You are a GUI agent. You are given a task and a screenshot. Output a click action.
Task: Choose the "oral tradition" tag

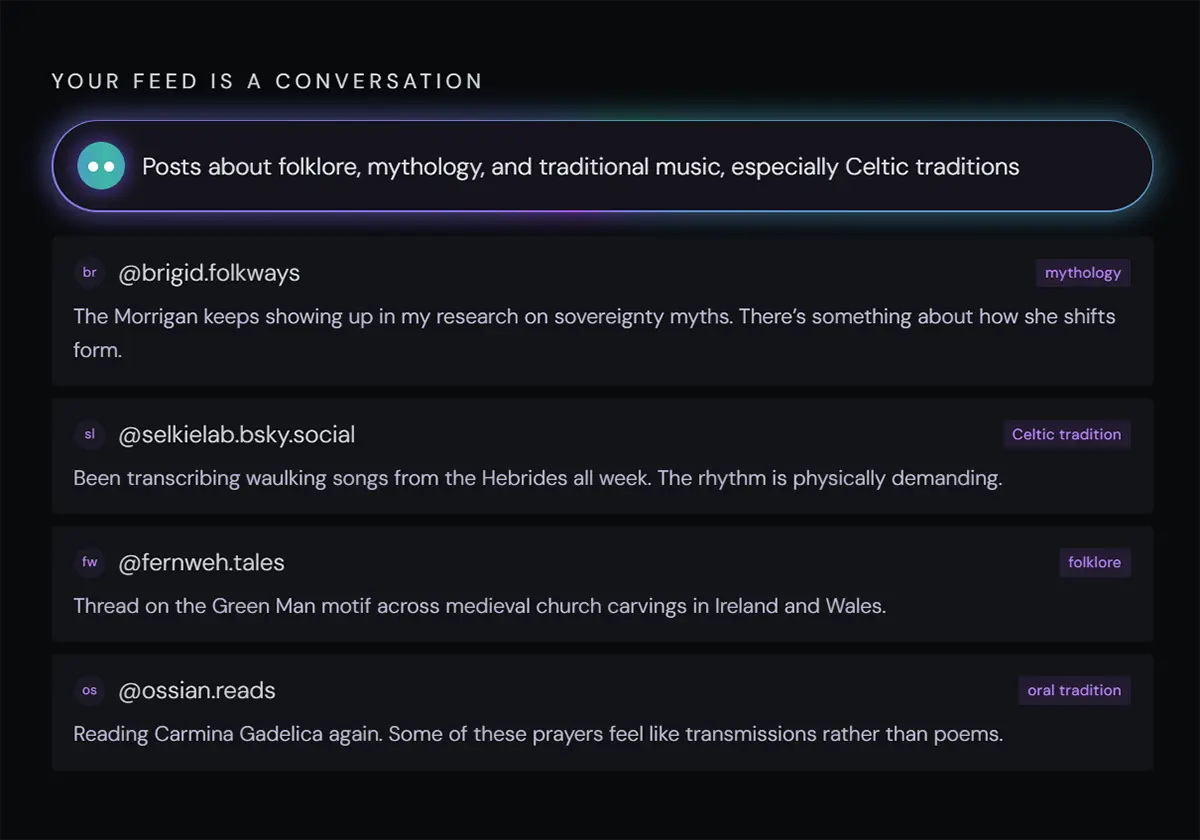tap(1074, 691)
